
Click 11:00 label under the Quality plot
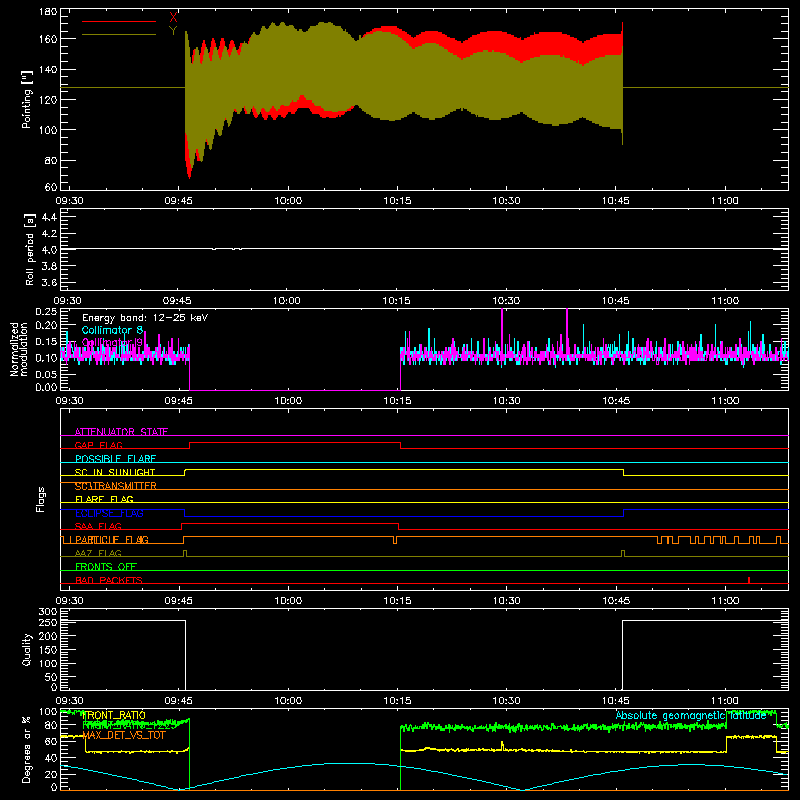[724, 701]
